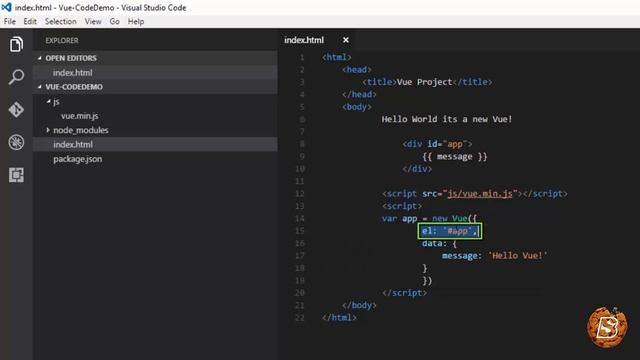Expand the node_modules folder arrow
This screenshot has width=640, height=360.
click(48, 130)
